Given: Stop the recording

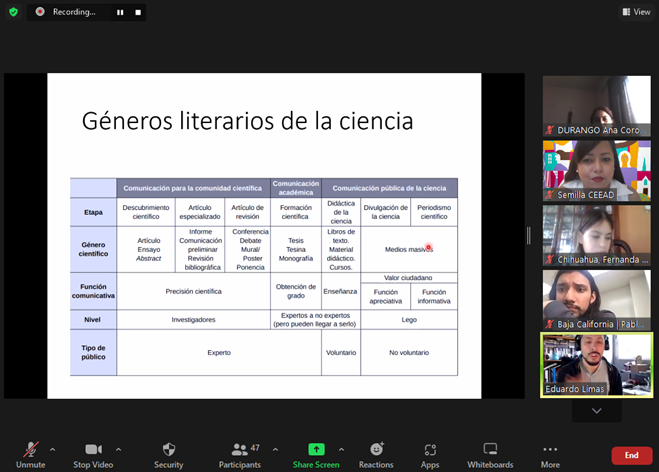Looking at the screenshot, I should pos(138,12).
